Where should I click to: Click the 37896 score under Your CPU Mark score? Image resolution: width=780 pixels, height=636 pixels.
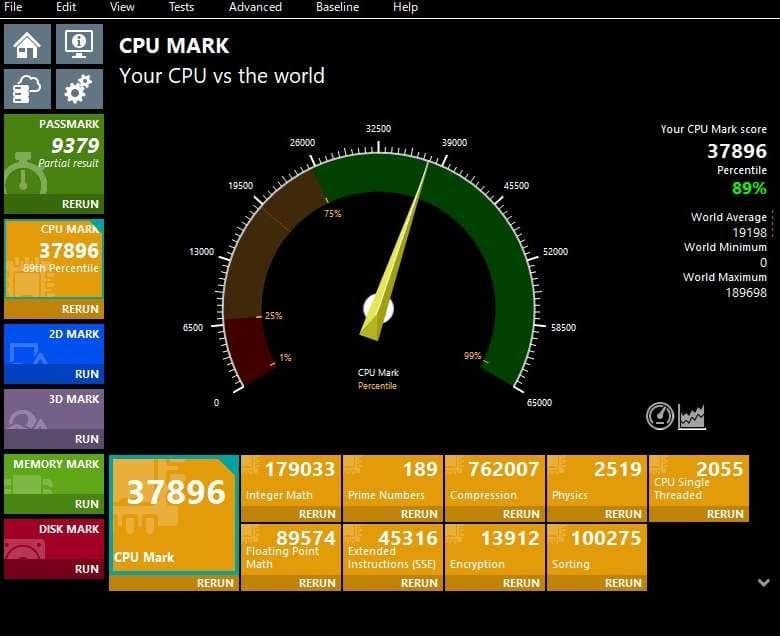(x=737, y=151)
